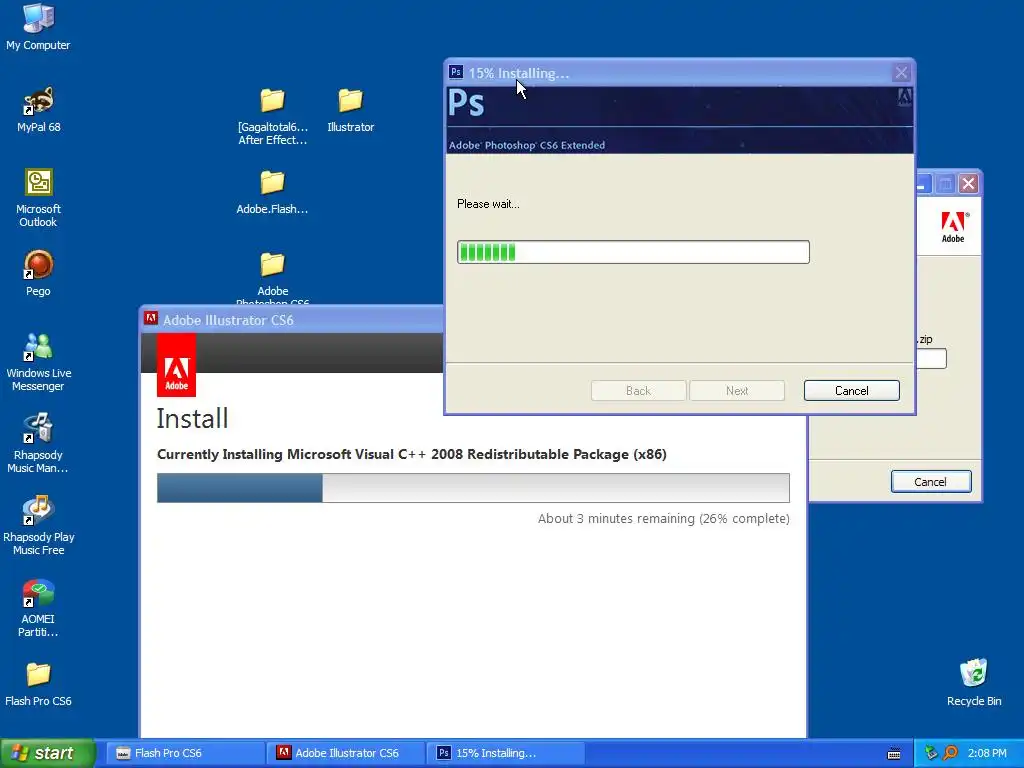Select the Rhapsody Music Manager shortcut
The height and width of the screenshot is (768, 1024).
tap(38, 443)
